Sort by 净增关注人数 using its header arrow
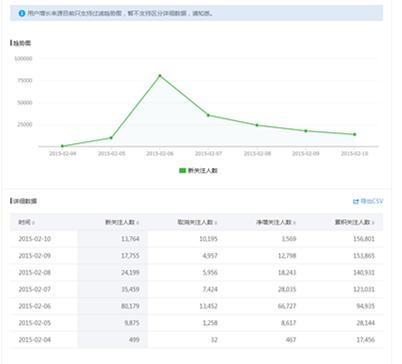 pos(295,223)
